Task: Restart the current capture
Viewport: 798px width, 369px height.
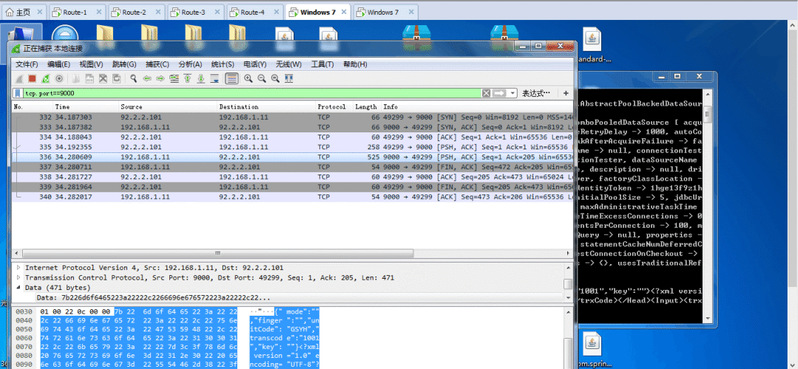Action: tap(46, 79)
